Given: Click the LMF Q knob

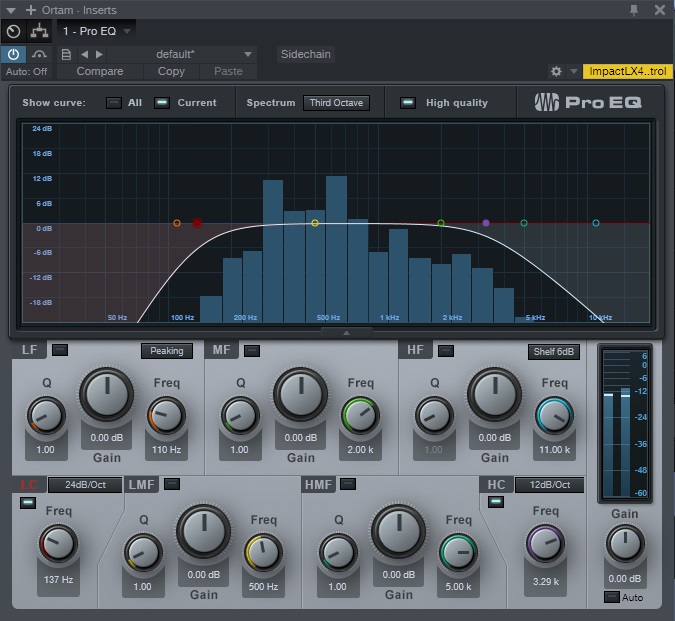Looking at the screenshot, I should click(x=143, y=553).
